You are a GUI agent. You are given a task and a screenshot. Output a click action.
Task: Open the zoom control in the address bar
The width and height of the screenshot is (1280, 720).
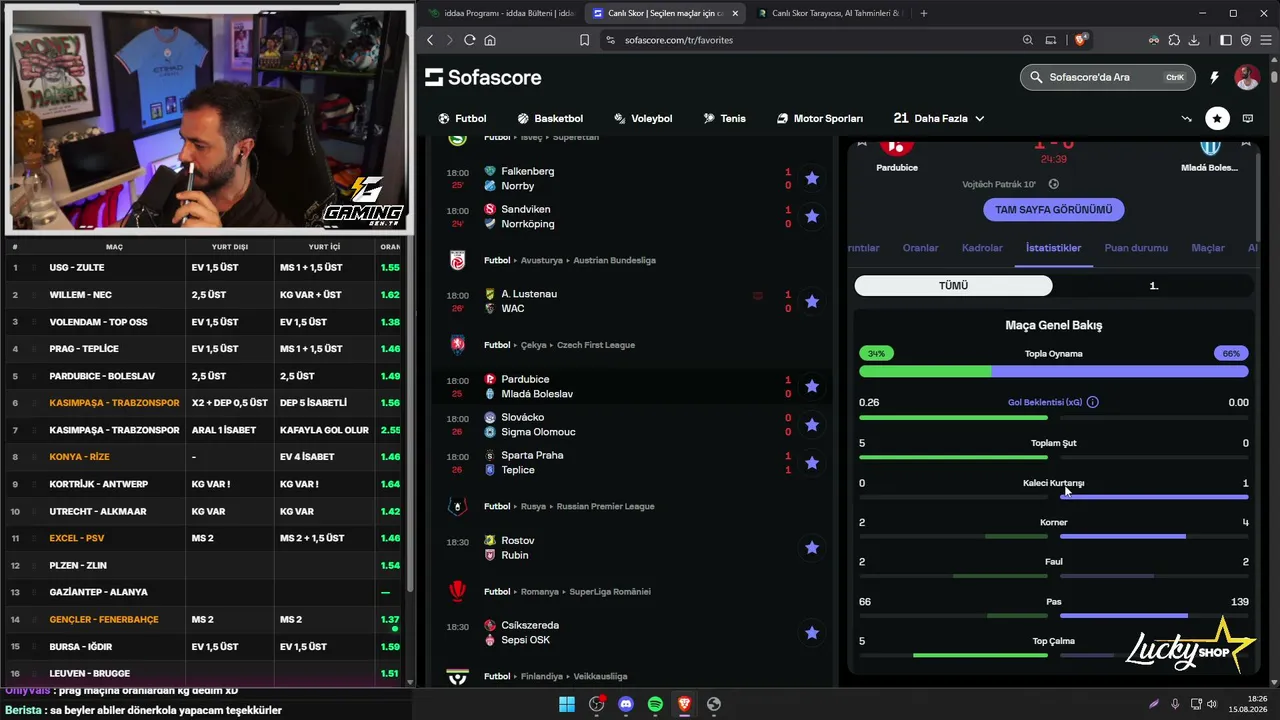tap(1028, 40)
